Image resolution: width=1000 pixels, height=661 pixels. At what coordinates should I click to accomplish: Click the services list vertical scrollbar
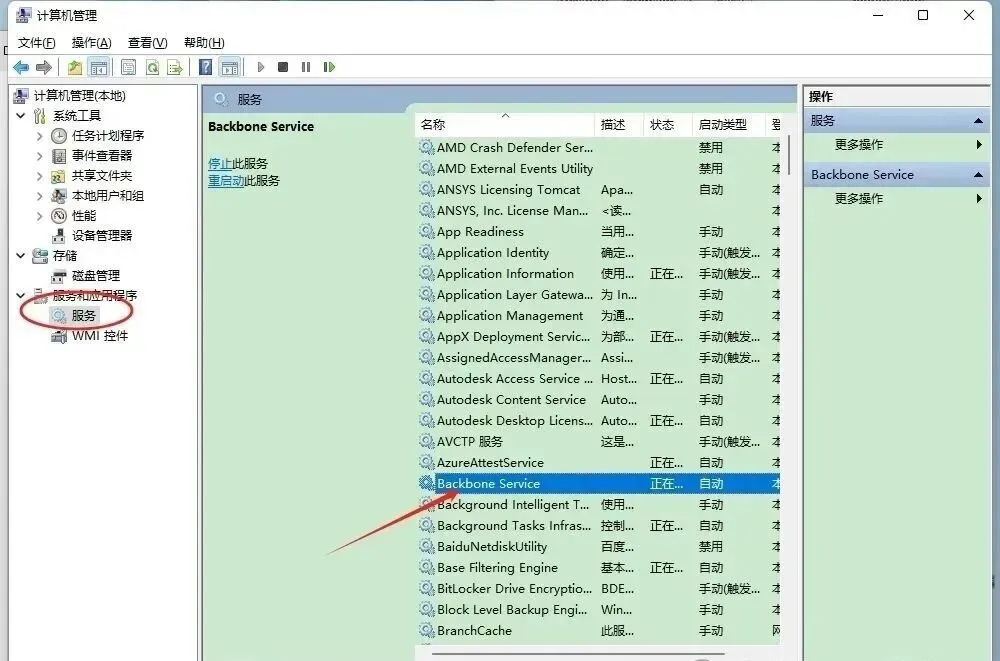(789, 156)
